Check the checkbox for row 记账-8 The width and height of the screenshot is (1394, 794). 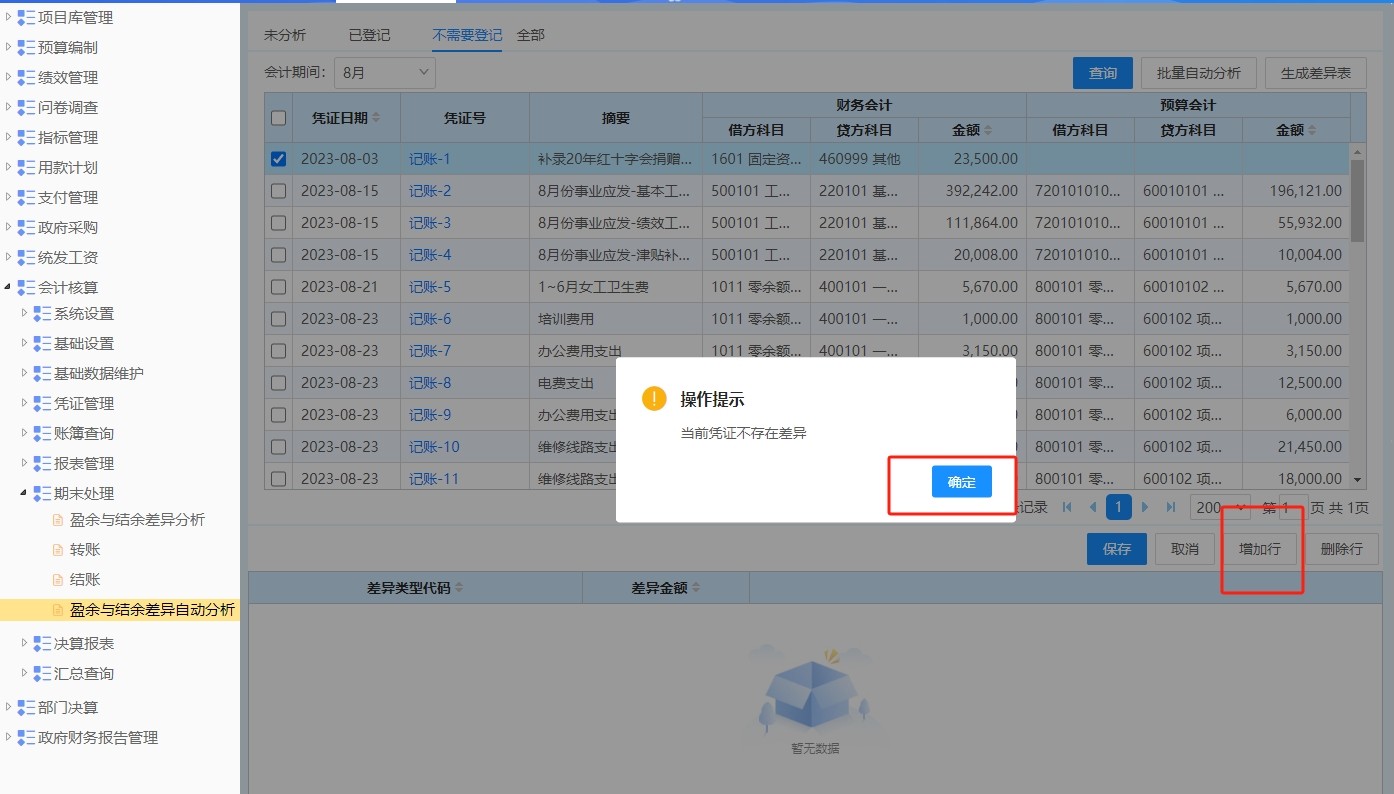279,383
